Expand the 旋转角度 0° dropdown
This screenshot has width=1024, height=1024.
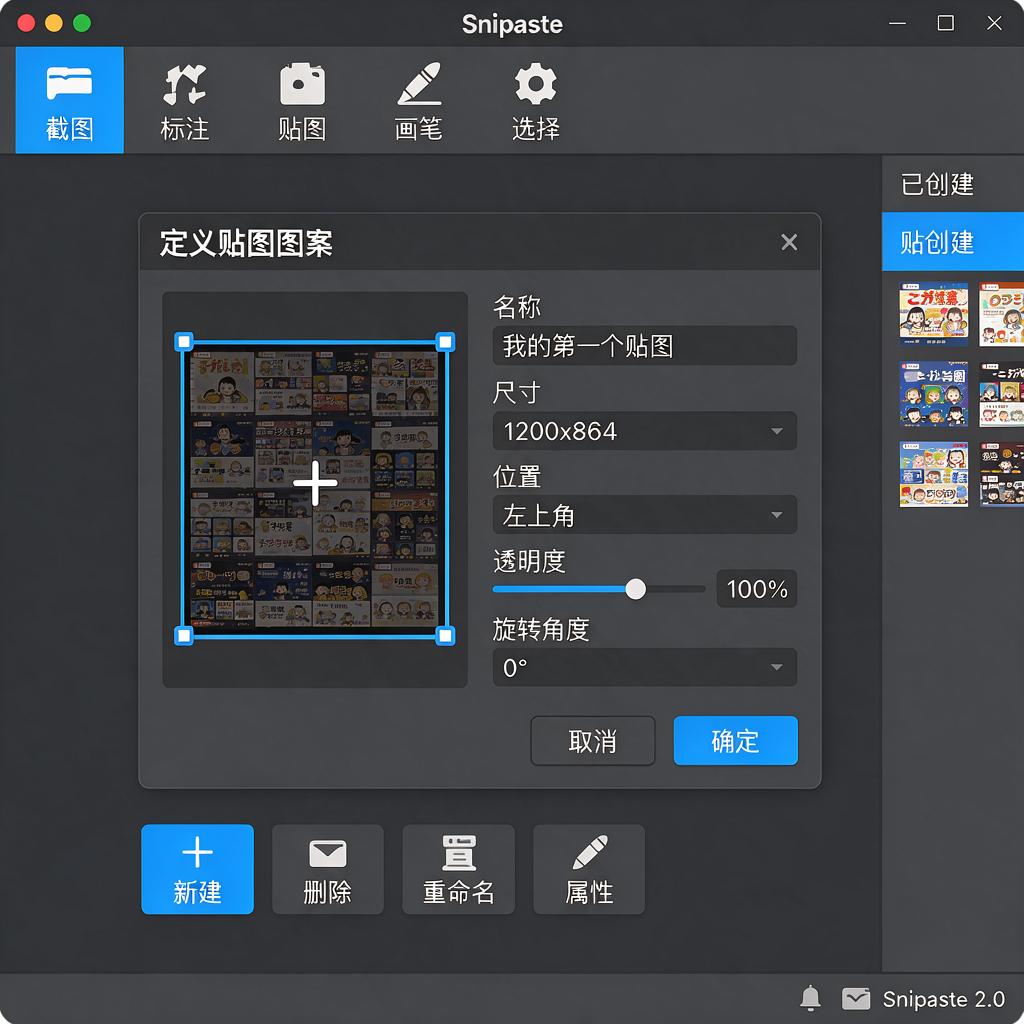[x=645, y=667]
